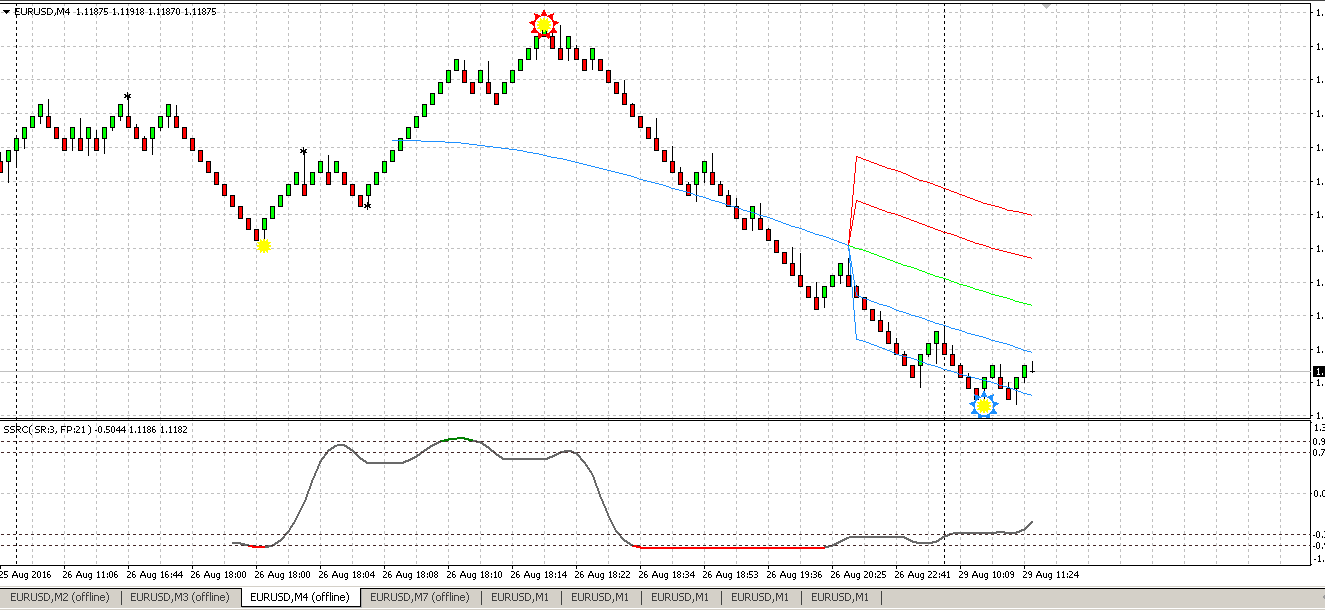The width and height of the screenshot is (1325, 610).
Task: Open the EURUSD,M7 (offline) tab
Action: pos(420,597)
